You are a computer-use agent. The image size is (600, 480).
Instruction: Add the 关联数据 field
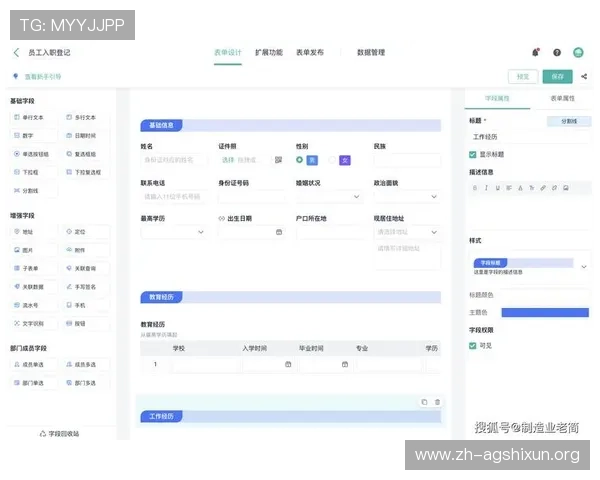pos(33,287)
